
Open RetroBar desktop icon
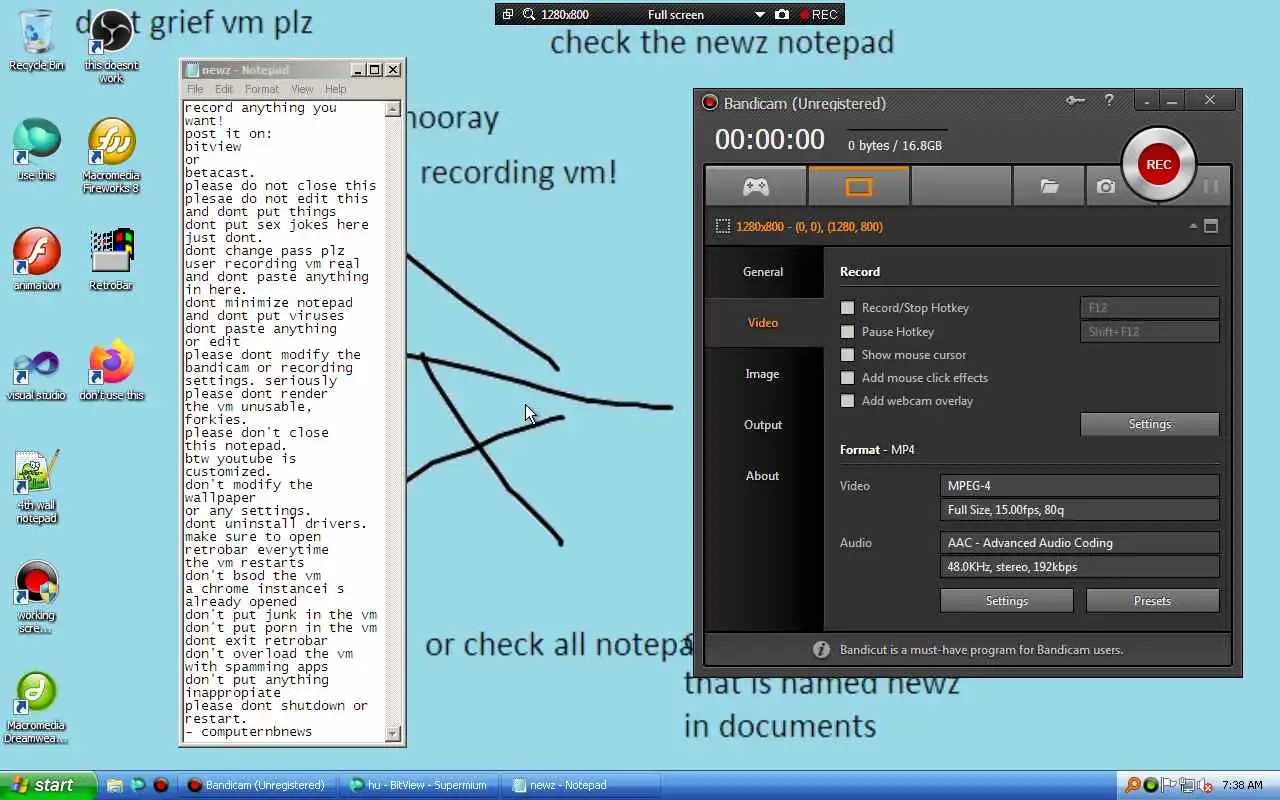[x=111, y=260]
